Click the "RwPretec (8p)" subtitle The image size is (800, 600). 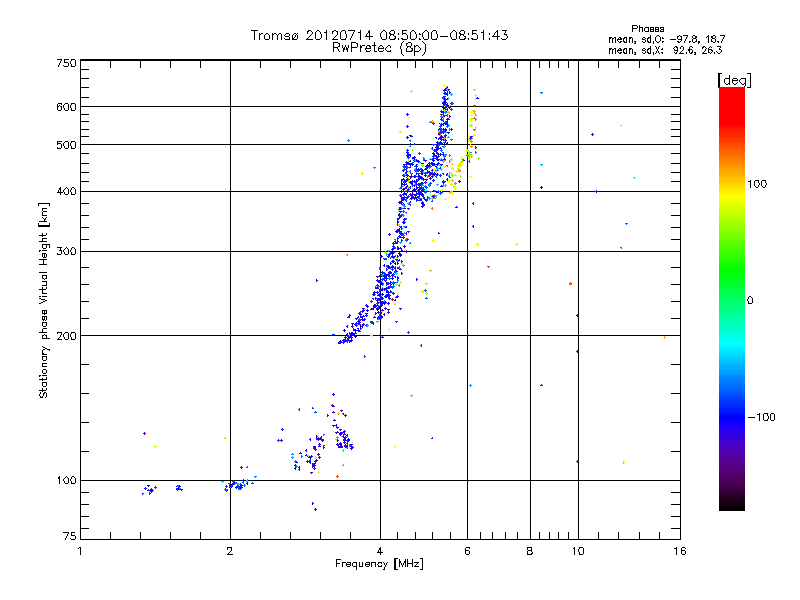click(x=379, y=48)
